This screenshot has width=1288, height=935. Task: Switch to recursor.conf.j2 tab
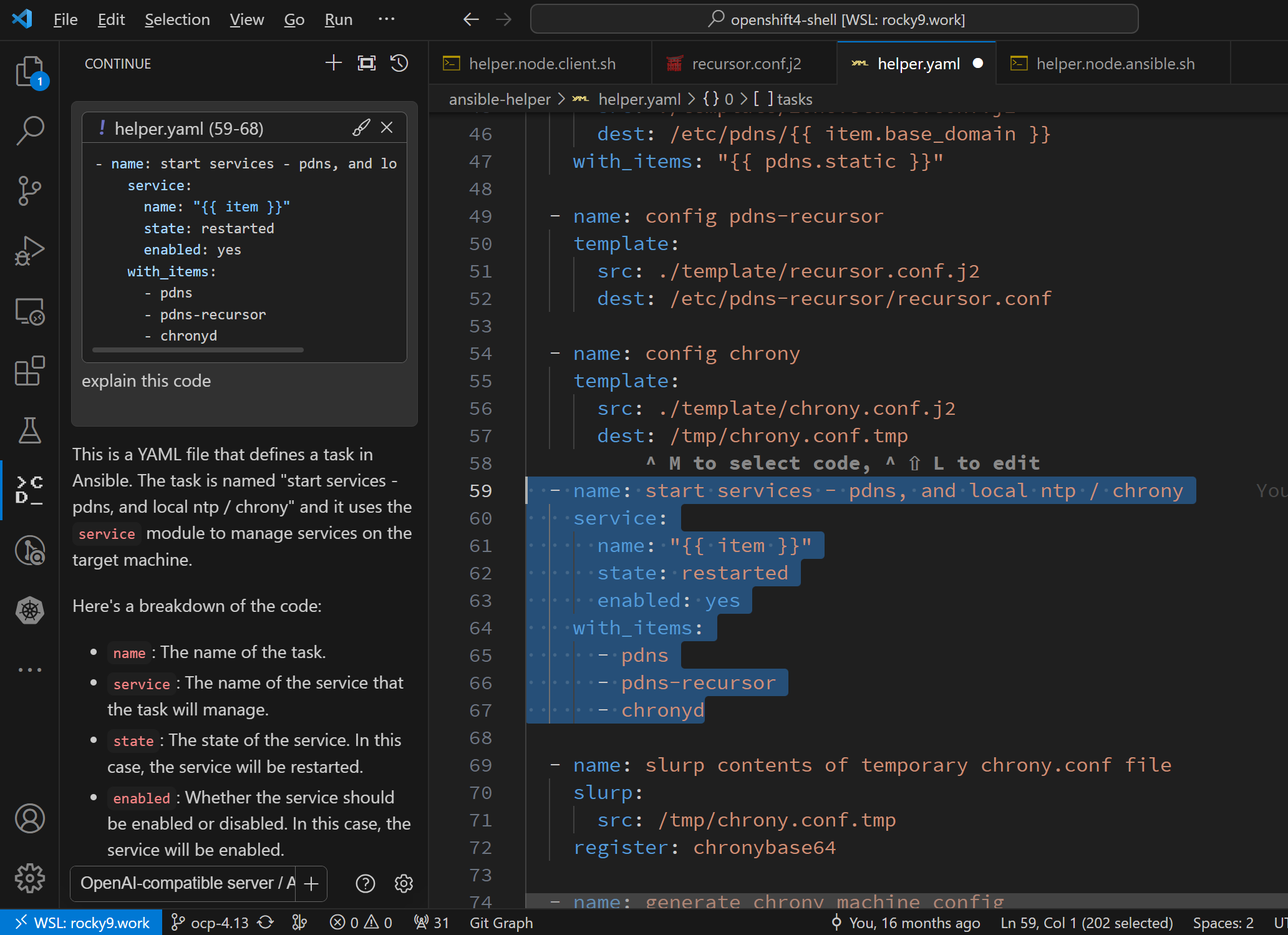coord(746,64)
